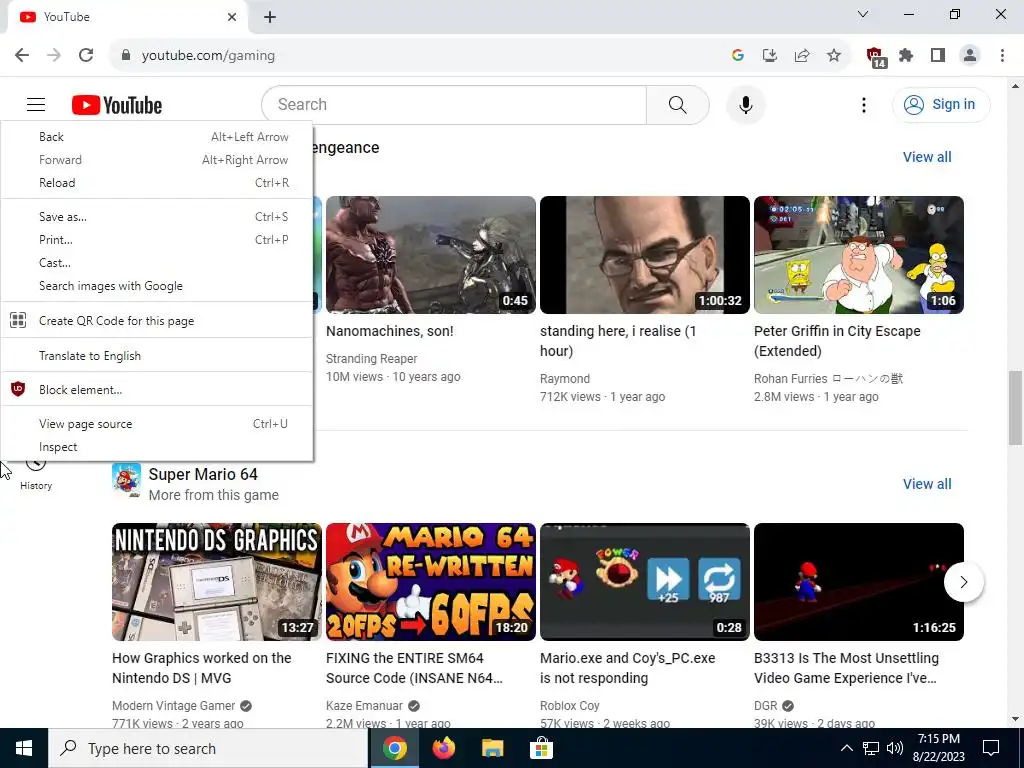Click Stranding Reaper channel name
The height and width of the screenshot is (768, 1024).
(x=372, y=359)
